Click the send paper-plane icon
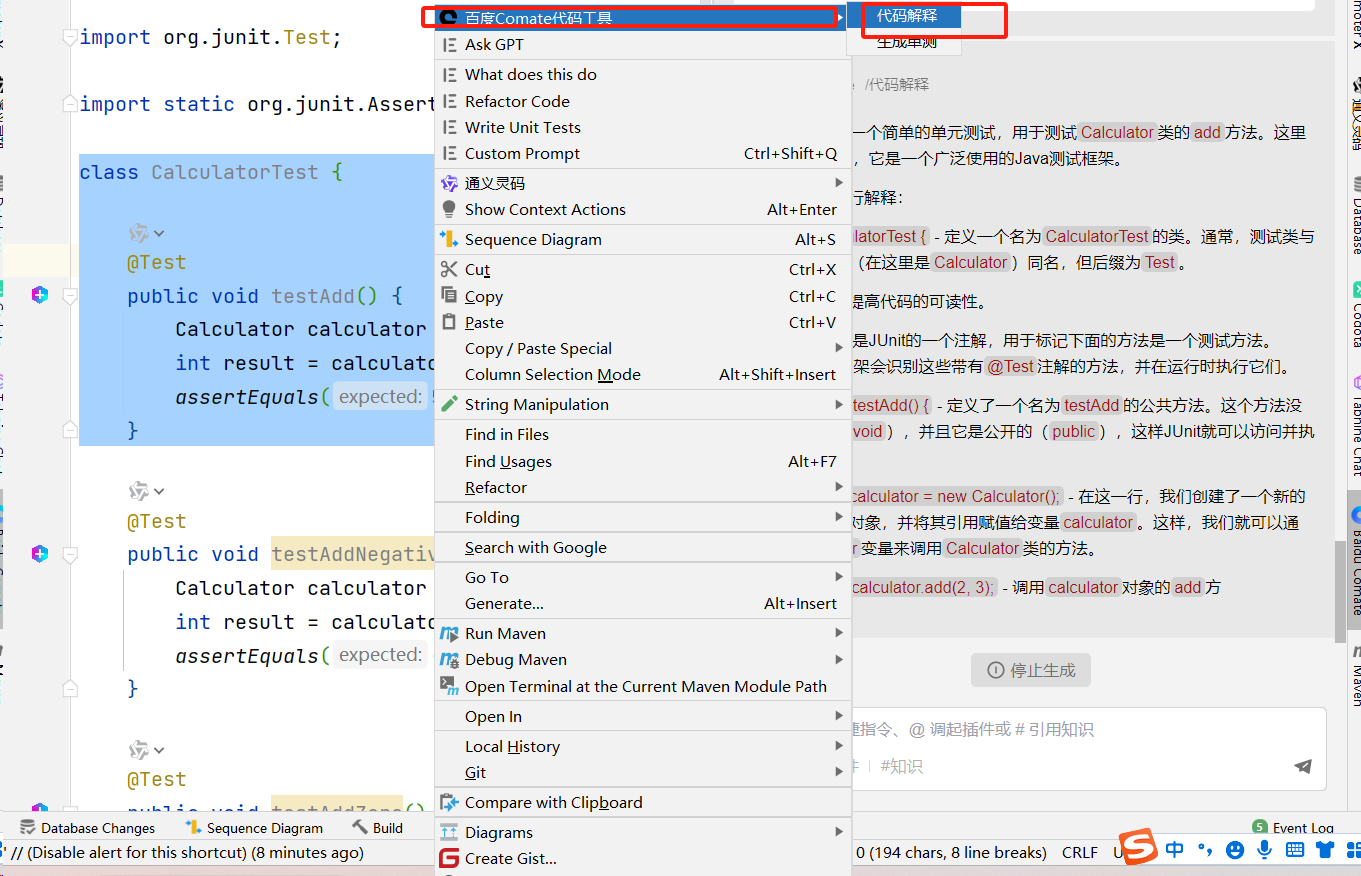The width and height of the screenshot is (1361, 876). [x=1302, y=766]
